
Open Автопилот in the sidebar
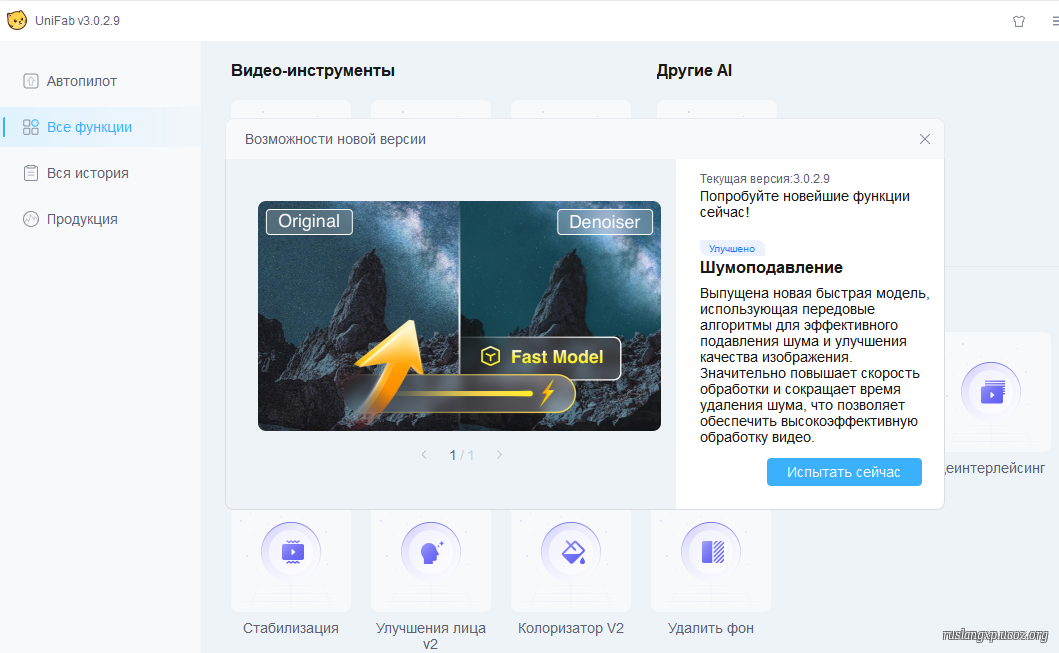(x=82, y=81)
